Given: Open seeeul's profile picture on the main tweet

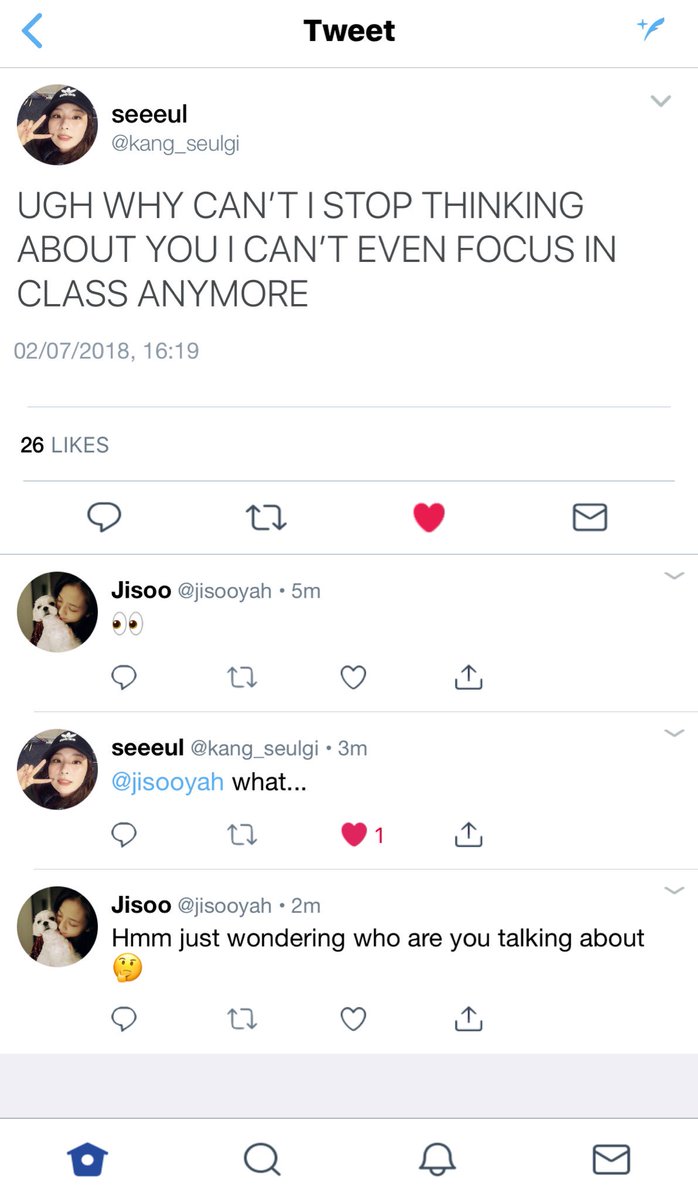Looking at the screenshot, I should click(57, 125).
